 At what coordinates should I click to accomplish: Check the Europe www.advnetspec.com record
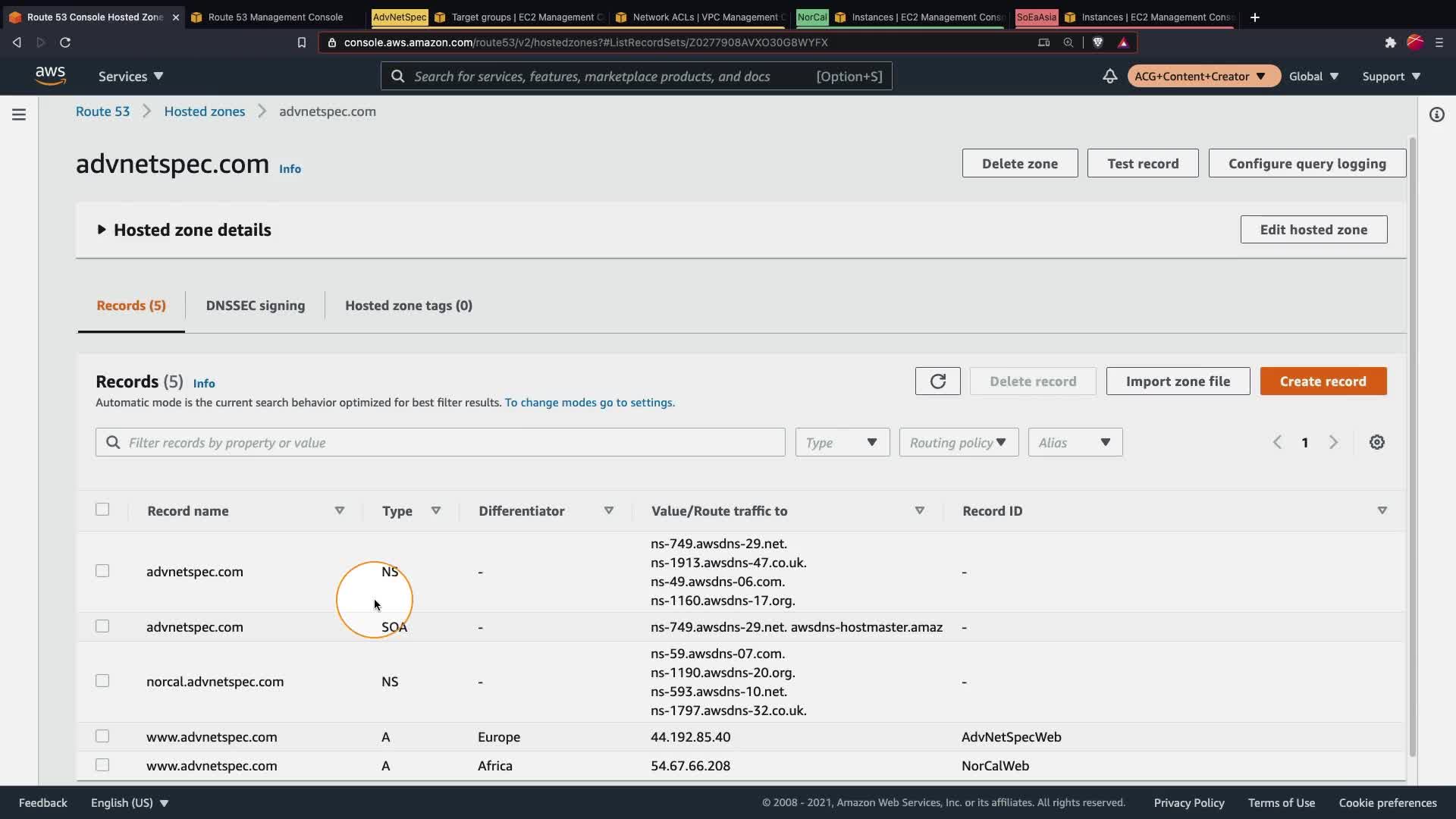tap(102, 736)
